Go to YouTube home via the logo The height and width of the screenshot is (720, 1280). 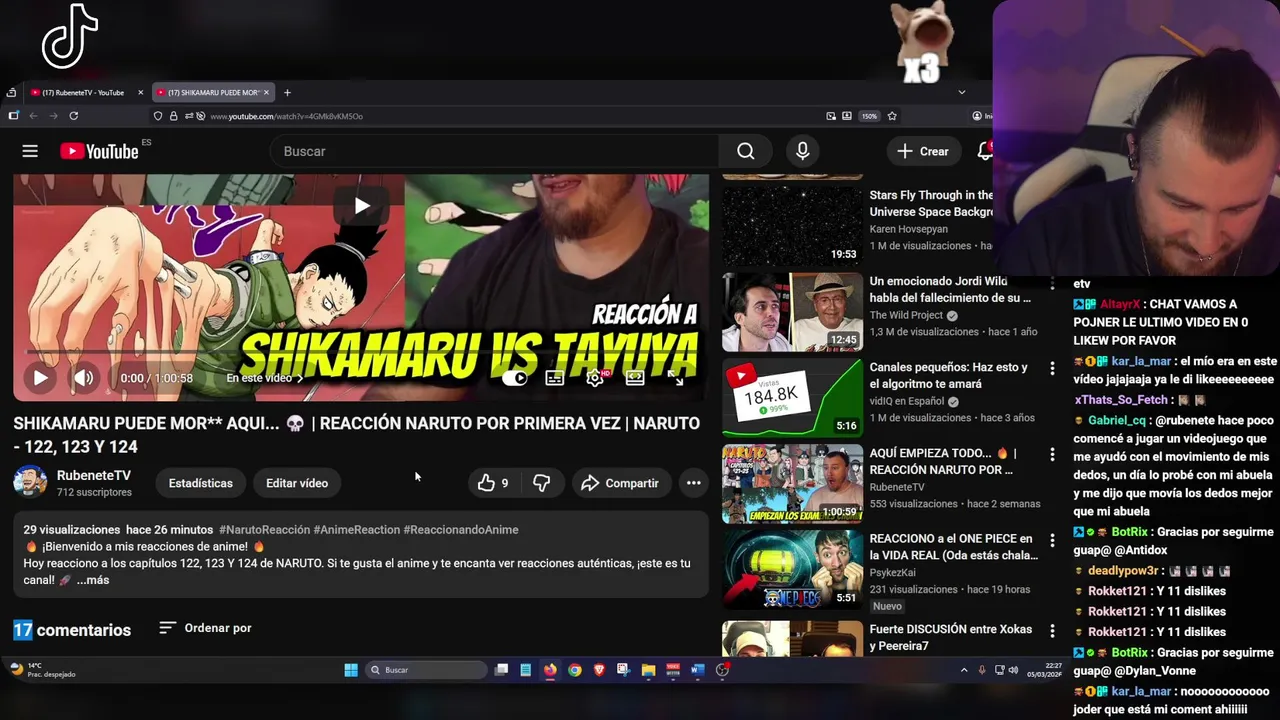coord(99,151)
